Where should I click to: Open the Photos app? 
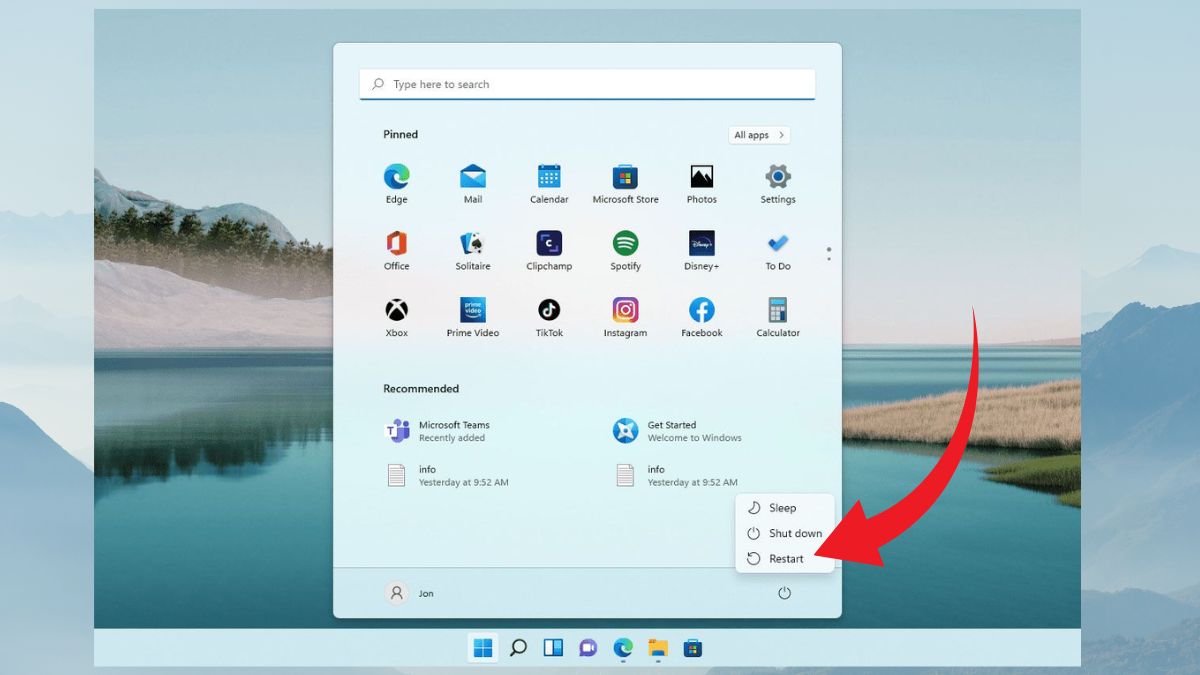701,184
